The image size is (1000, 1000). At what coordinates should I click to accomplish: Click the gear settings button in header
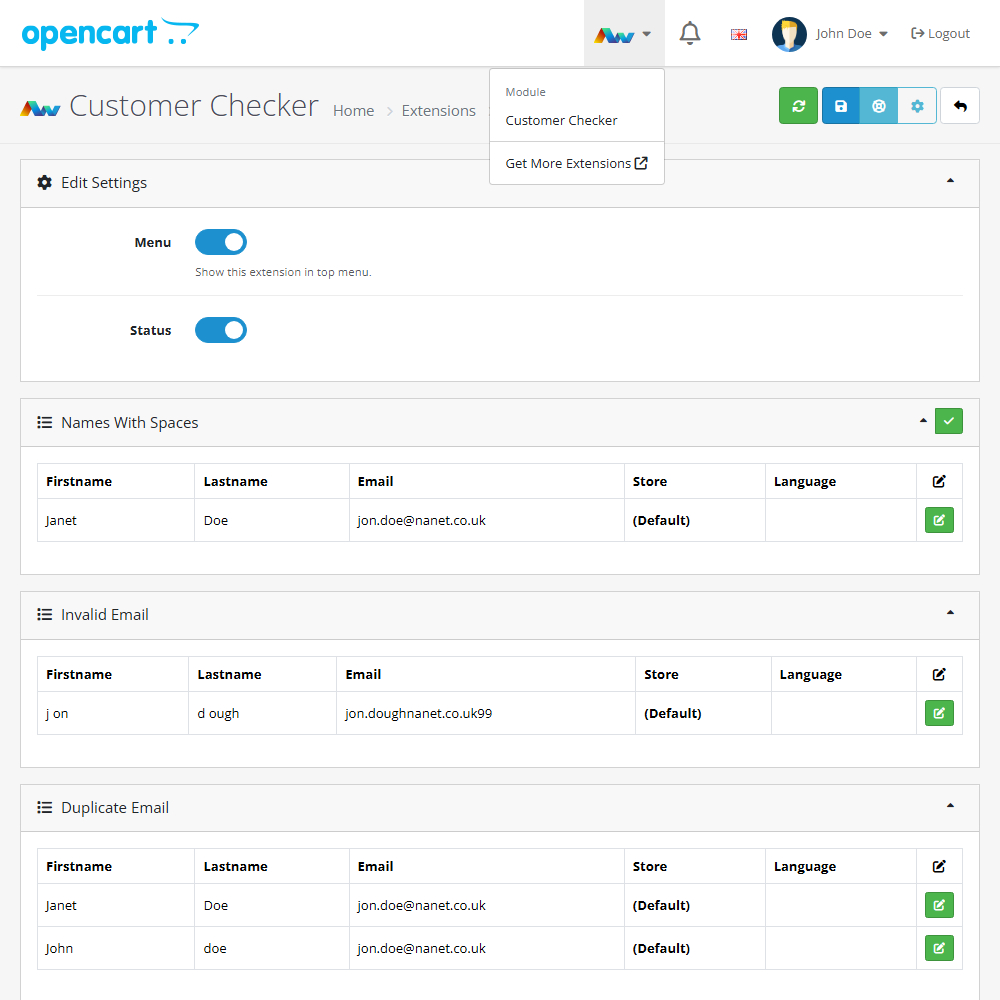tap(917, 106)
